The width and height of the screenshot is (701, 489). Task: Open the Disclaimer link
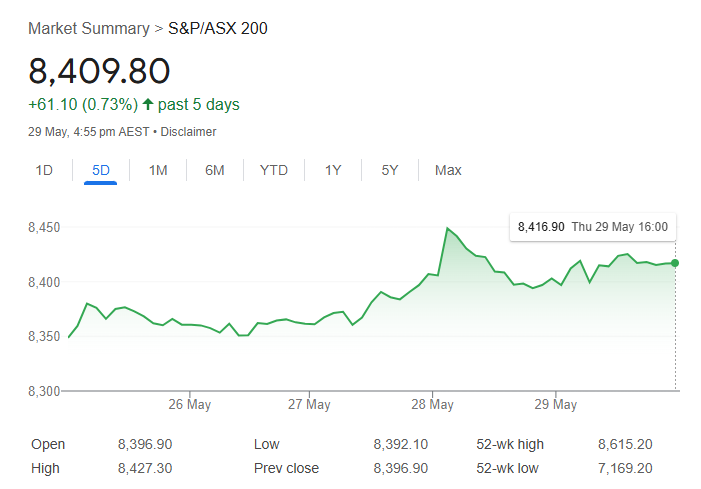(188, 132)
